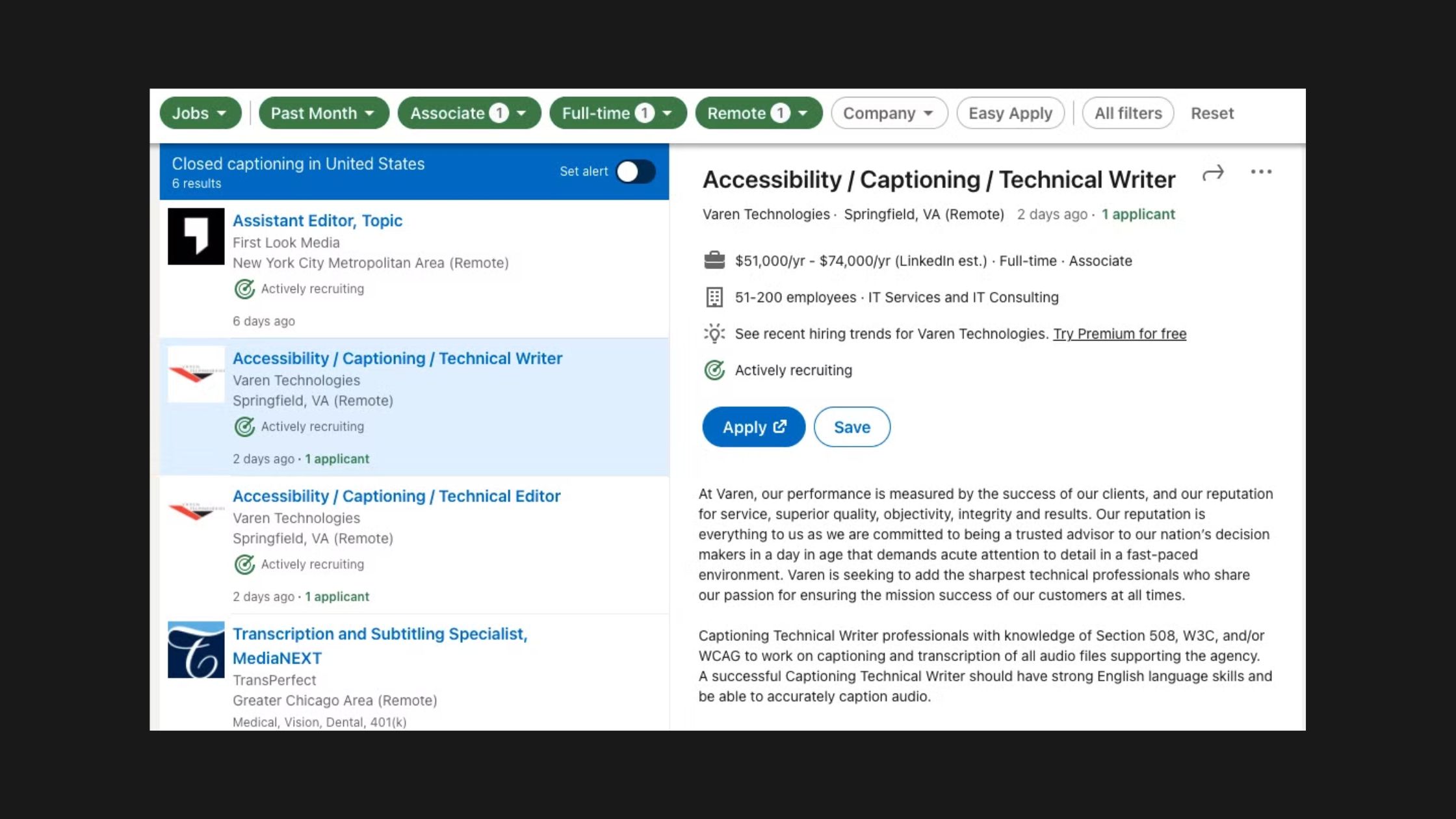Click the actively recruiting target icon in details
1456x819 pixels.
click(714, 370)
